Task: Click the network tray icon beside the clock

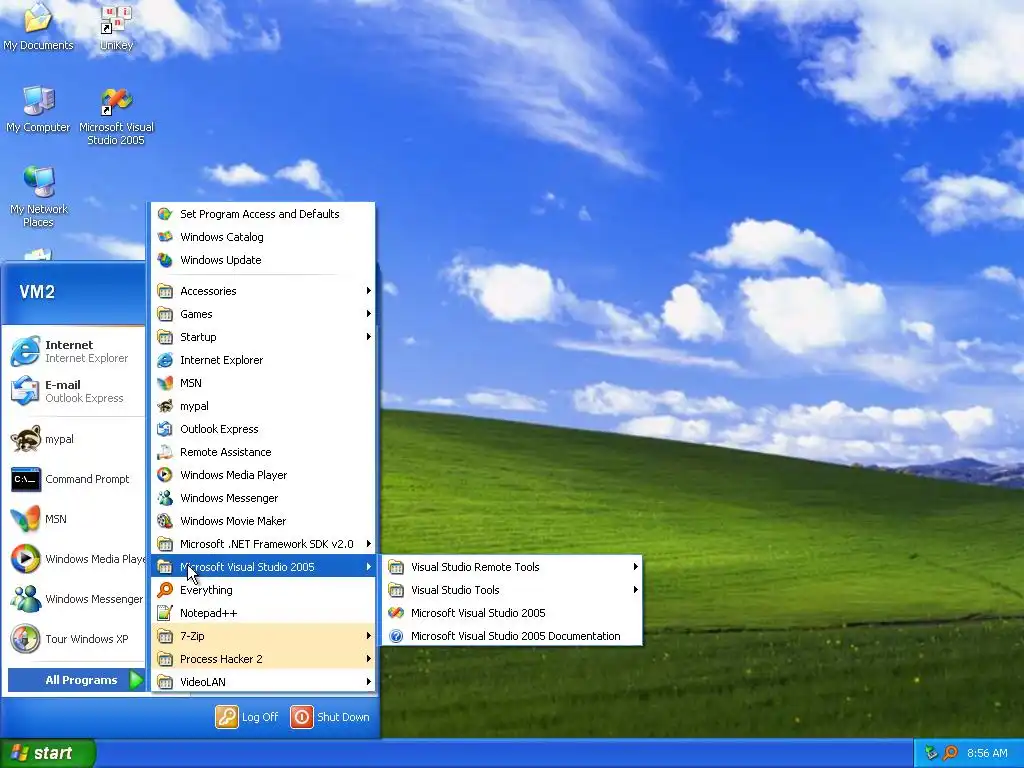Action: 931,753
